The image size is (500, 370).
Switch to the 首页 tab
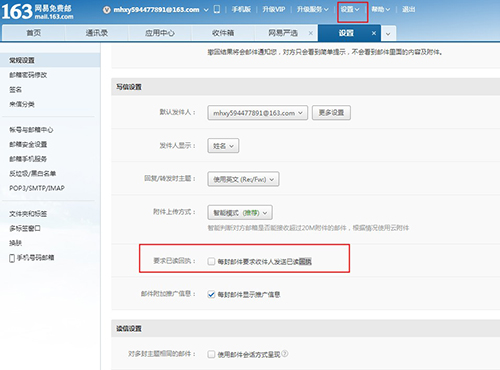pos(34,33)
